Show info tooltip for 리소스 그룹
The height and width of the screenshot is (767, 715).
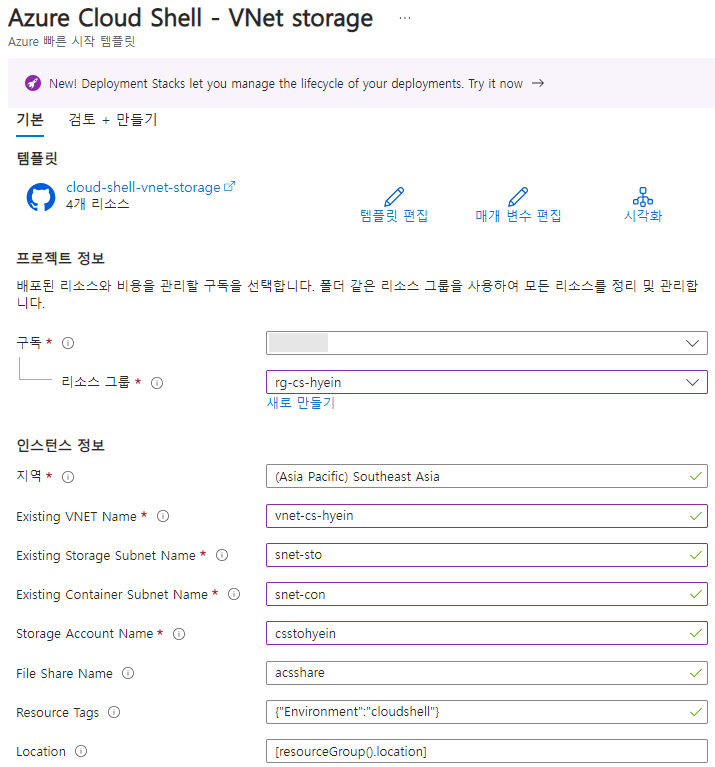point(157,383)
